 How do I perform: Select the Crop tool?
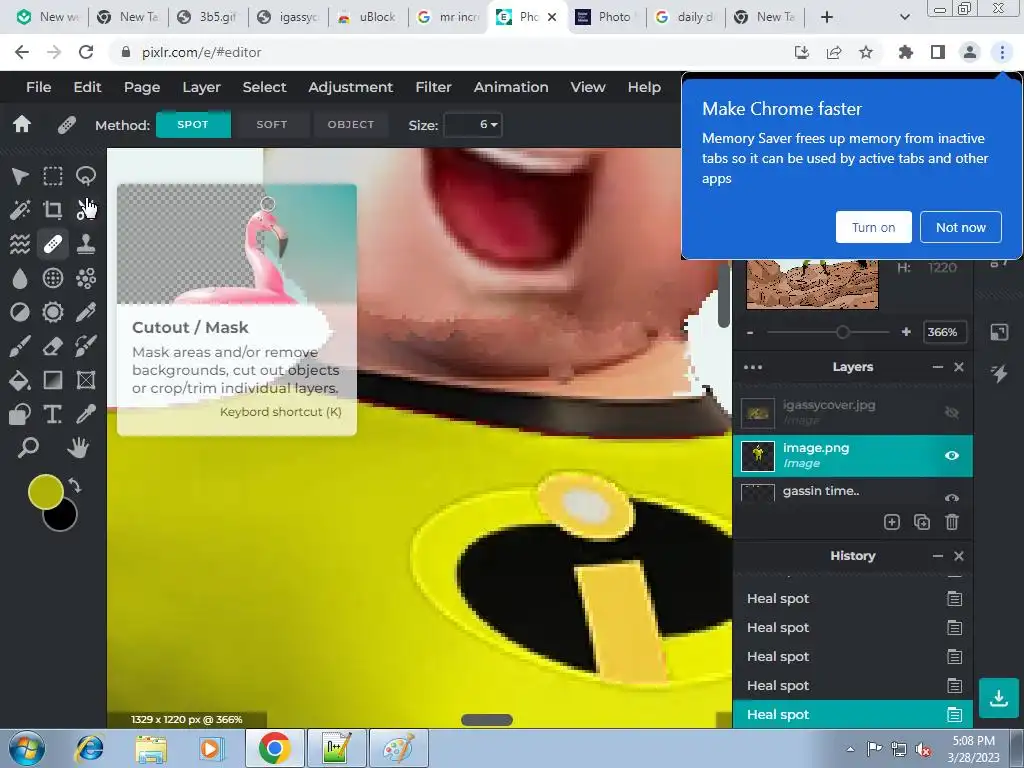pos(53,210)
